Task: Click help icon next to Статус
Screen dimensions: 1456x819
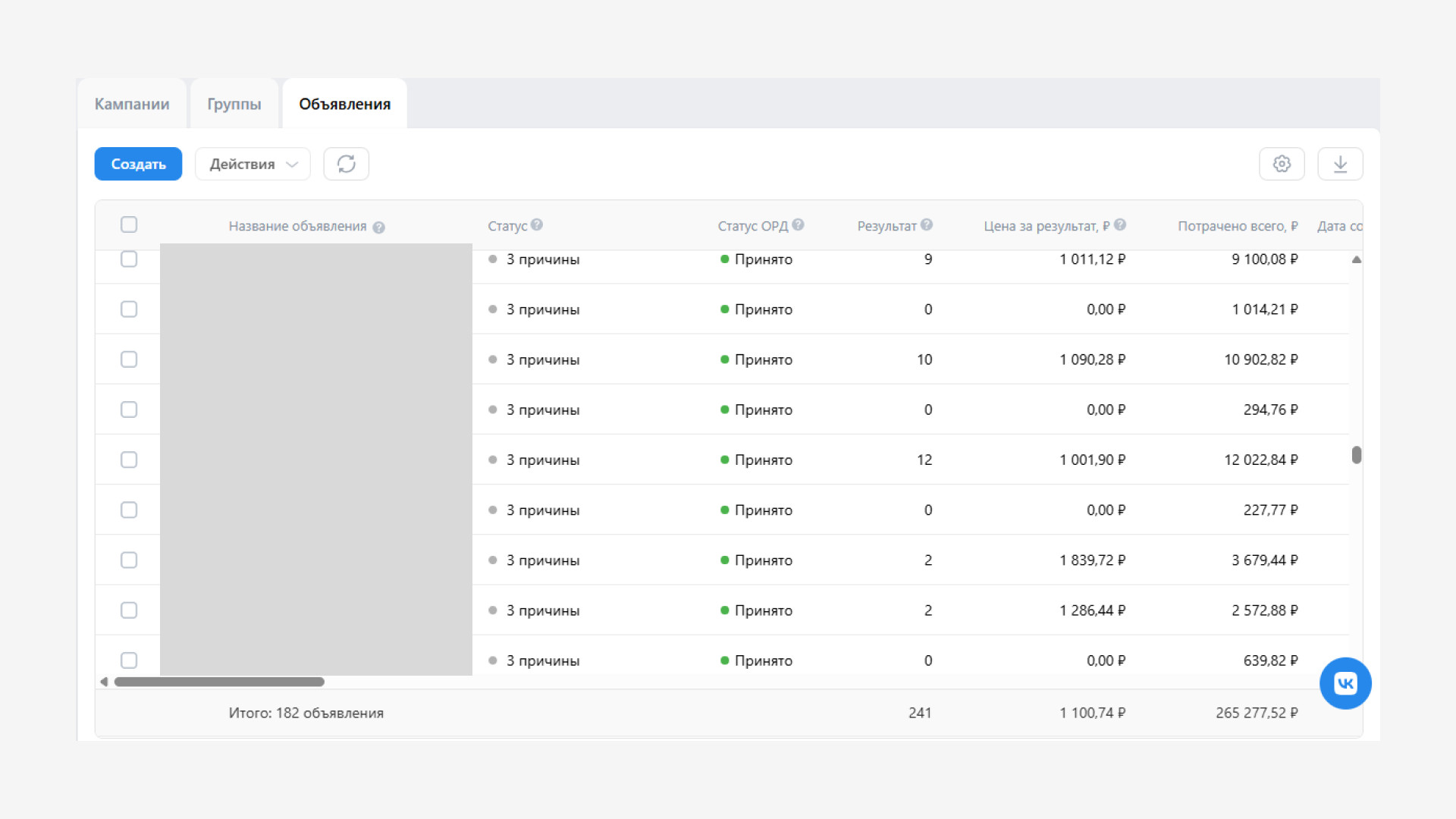Action: (x=537, y=224)
